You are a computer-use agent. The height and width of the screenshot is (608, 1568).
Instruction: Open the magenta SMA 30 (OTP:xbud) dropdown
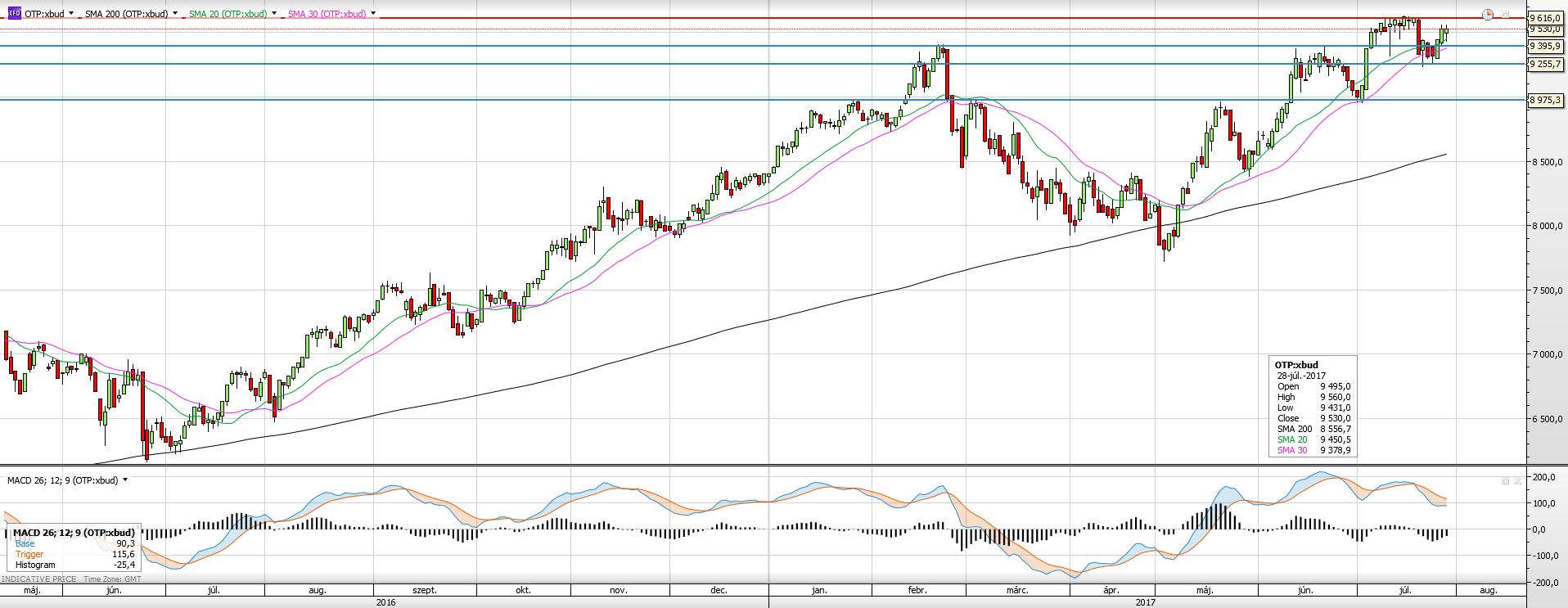[373, 14]
